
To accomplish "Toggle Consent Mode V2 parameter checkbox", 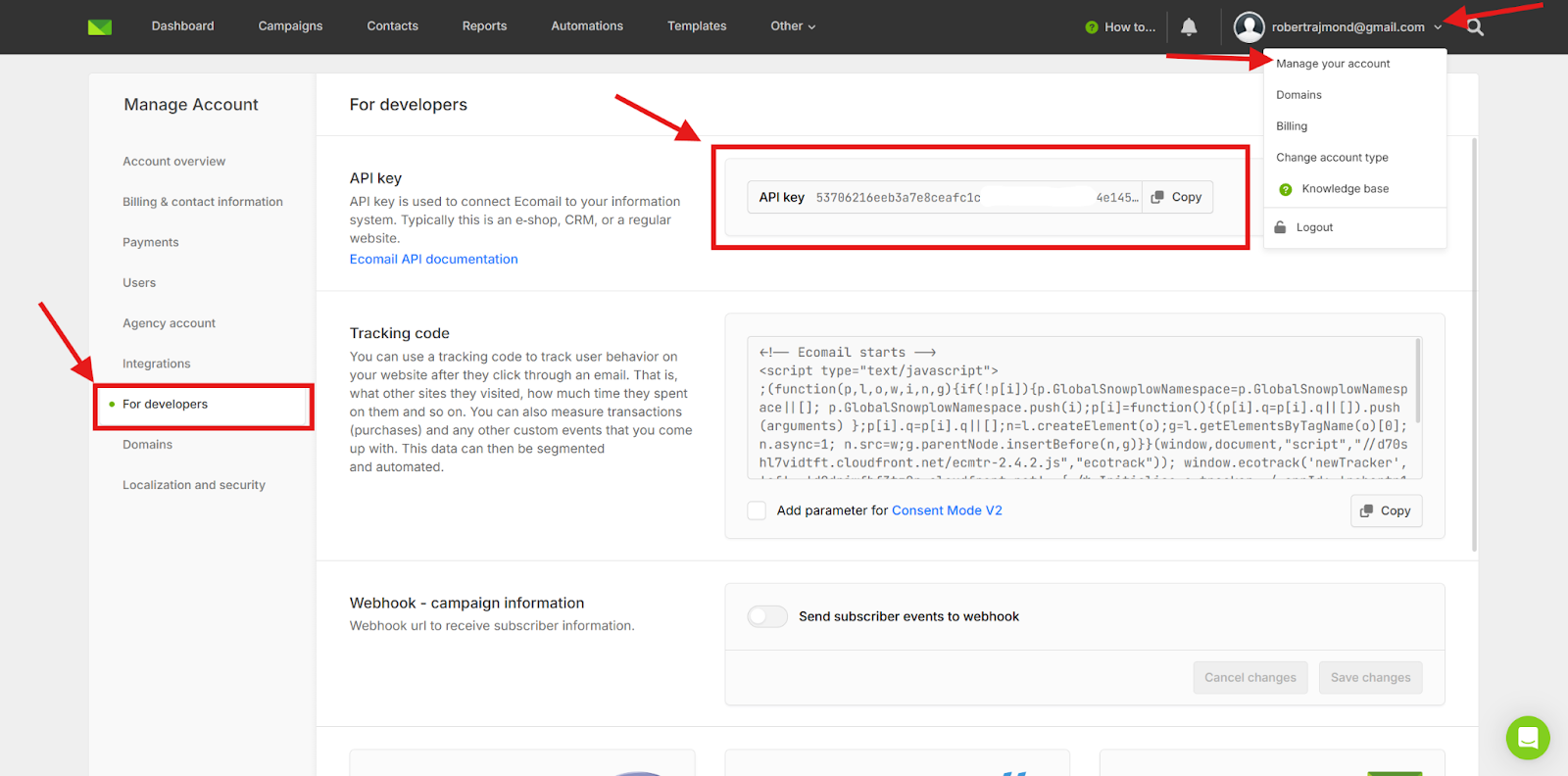I will click(x=757, y=510).
